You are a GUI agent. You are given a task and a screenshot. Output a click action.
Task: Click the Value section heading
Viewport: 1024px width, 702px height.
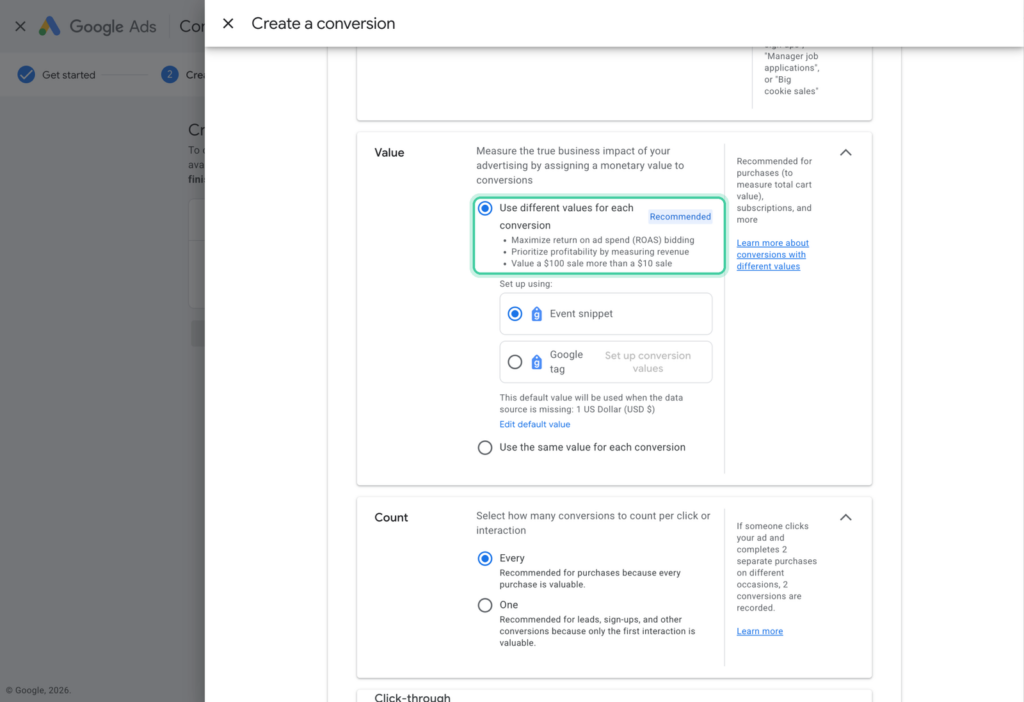pyautogui.click(x=389, y=153)
